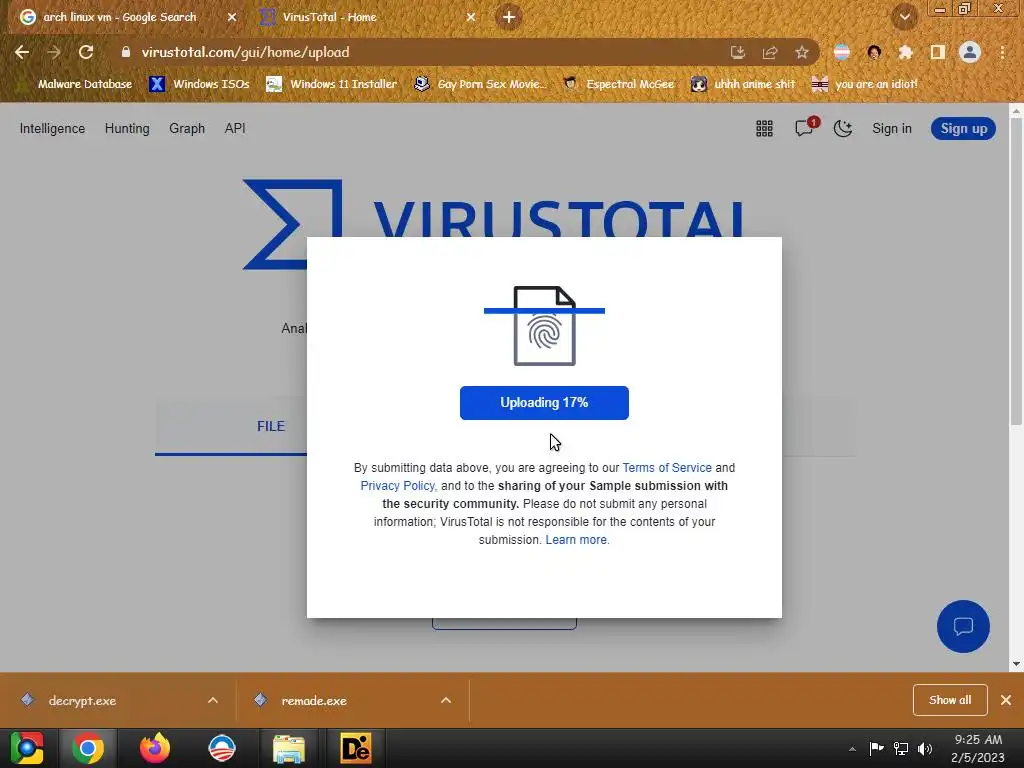Click the share page icon
The width and height of the screenshot is (1024, 768).
coord(770,52)
